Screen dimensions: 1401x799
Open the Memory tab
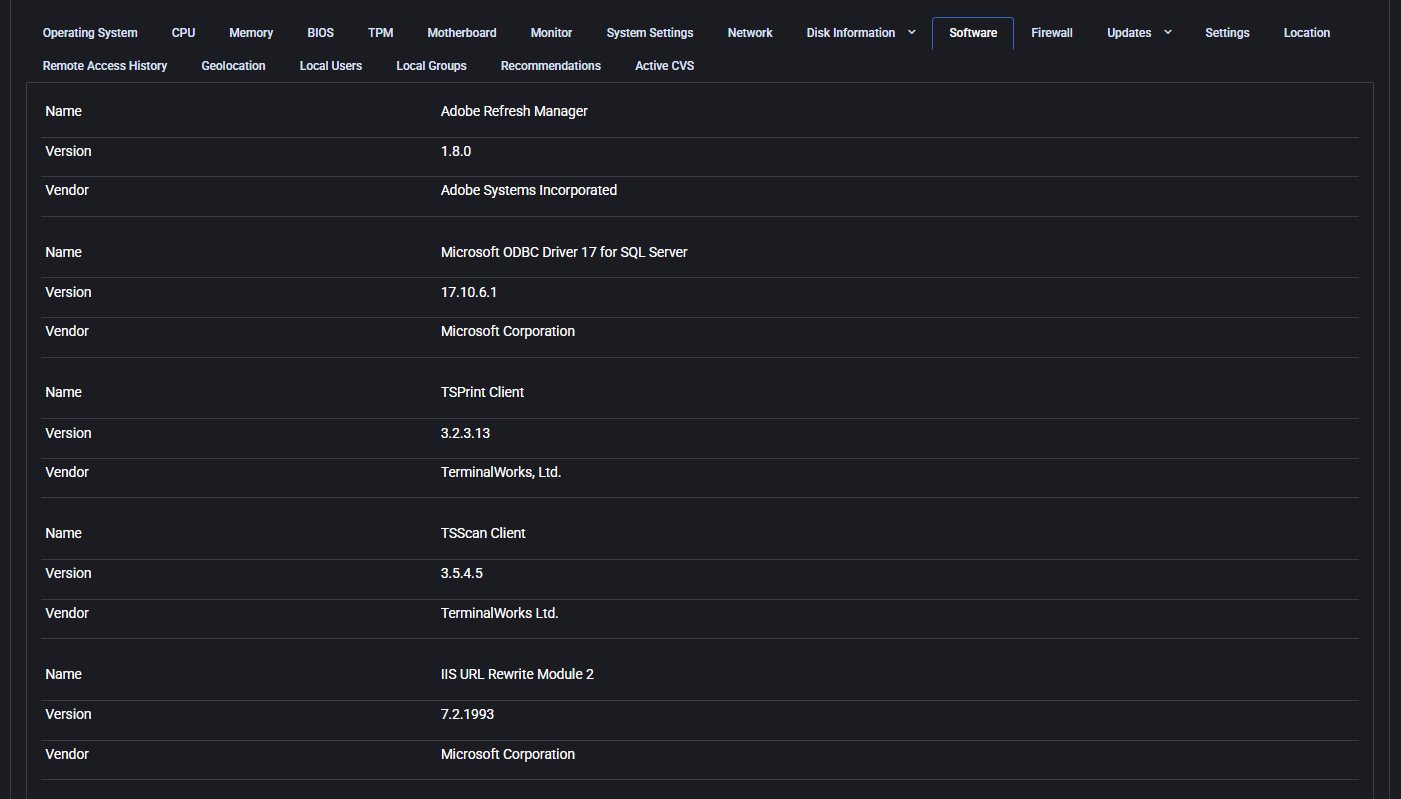251,33
